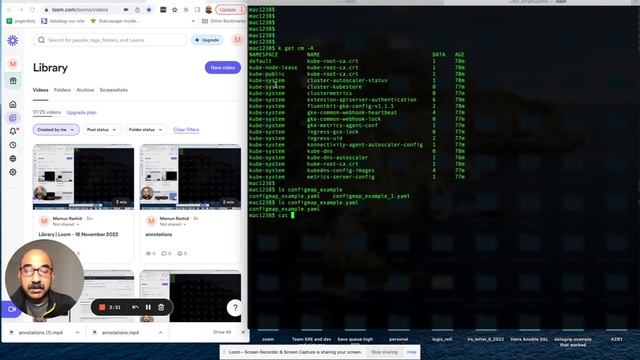Focus the Loom search field
The image size is (640, 360).
click(110, 40)
